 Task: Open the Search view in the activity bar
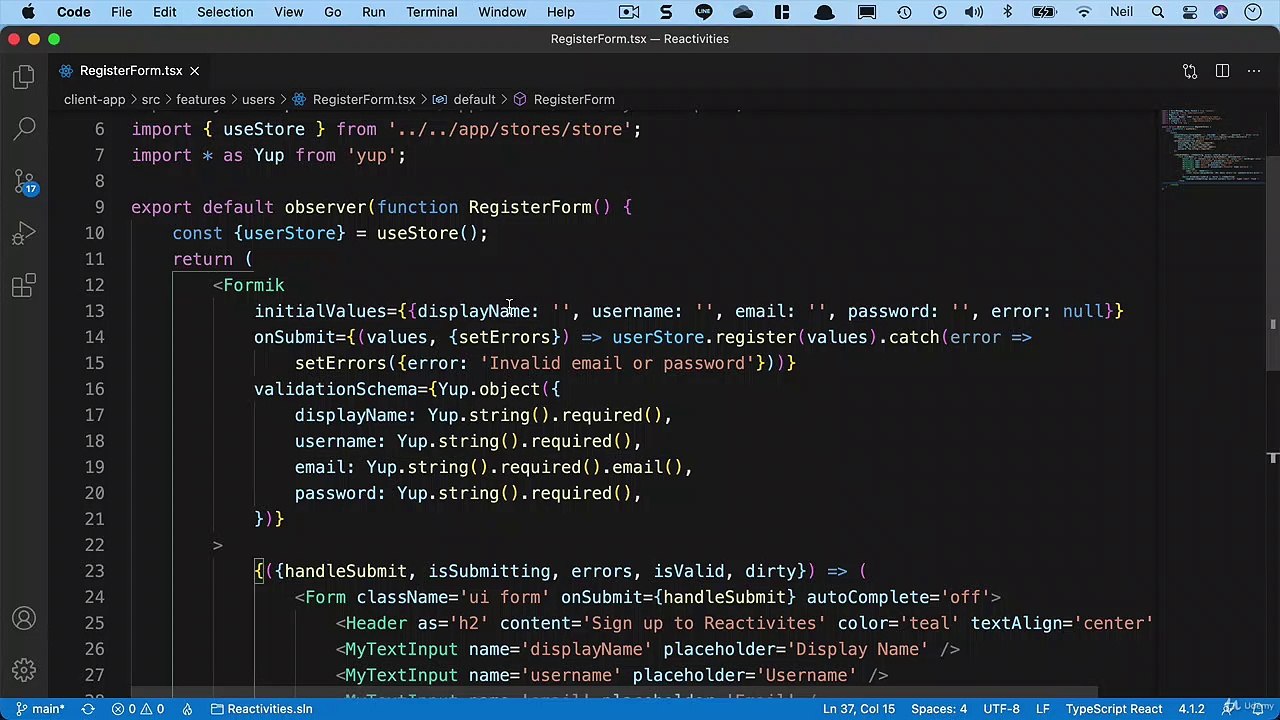24,128
